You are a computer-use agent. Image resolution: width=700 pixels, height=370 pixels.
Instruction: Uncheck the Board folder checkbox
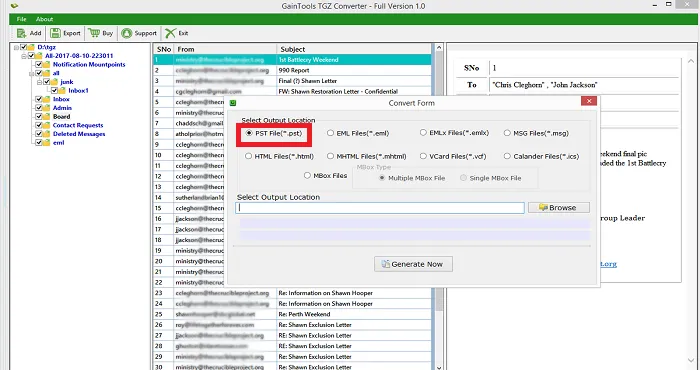(x=39, y=116)
